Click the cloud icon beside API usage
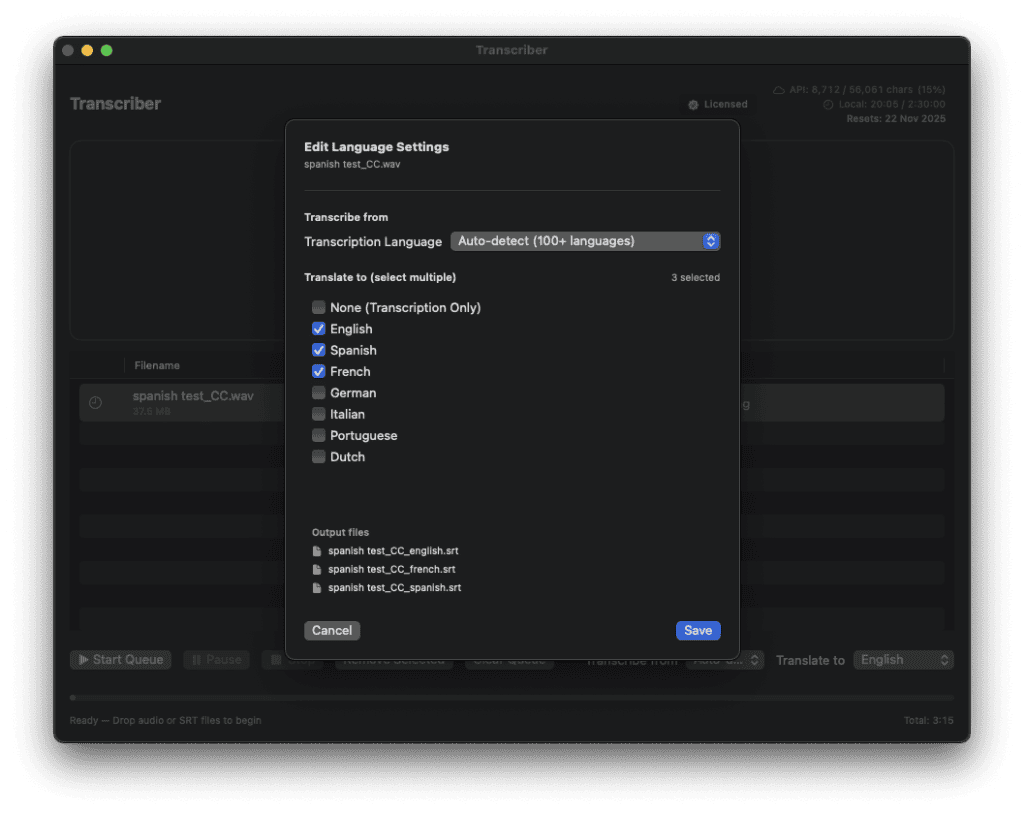 point(779,90)
